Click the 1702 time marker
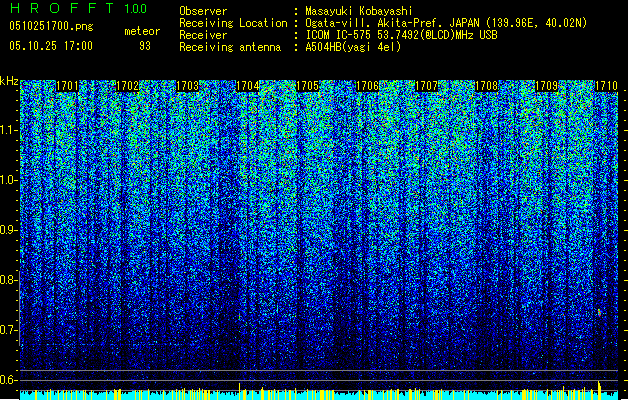 click(127, 86)
